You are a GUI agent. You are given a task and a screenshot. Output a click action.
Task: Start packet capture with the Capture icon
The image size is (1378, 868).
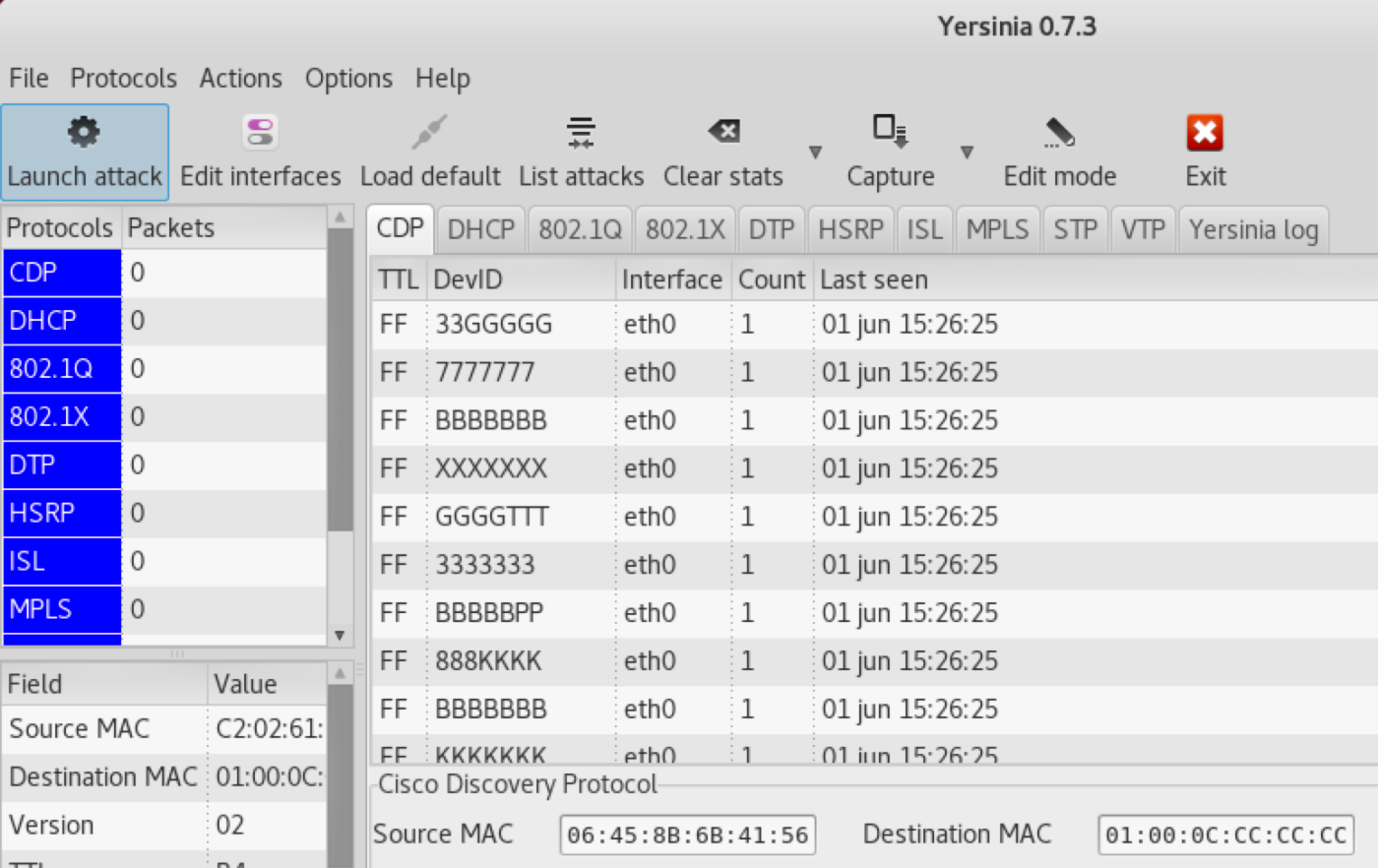click(889, 131)
